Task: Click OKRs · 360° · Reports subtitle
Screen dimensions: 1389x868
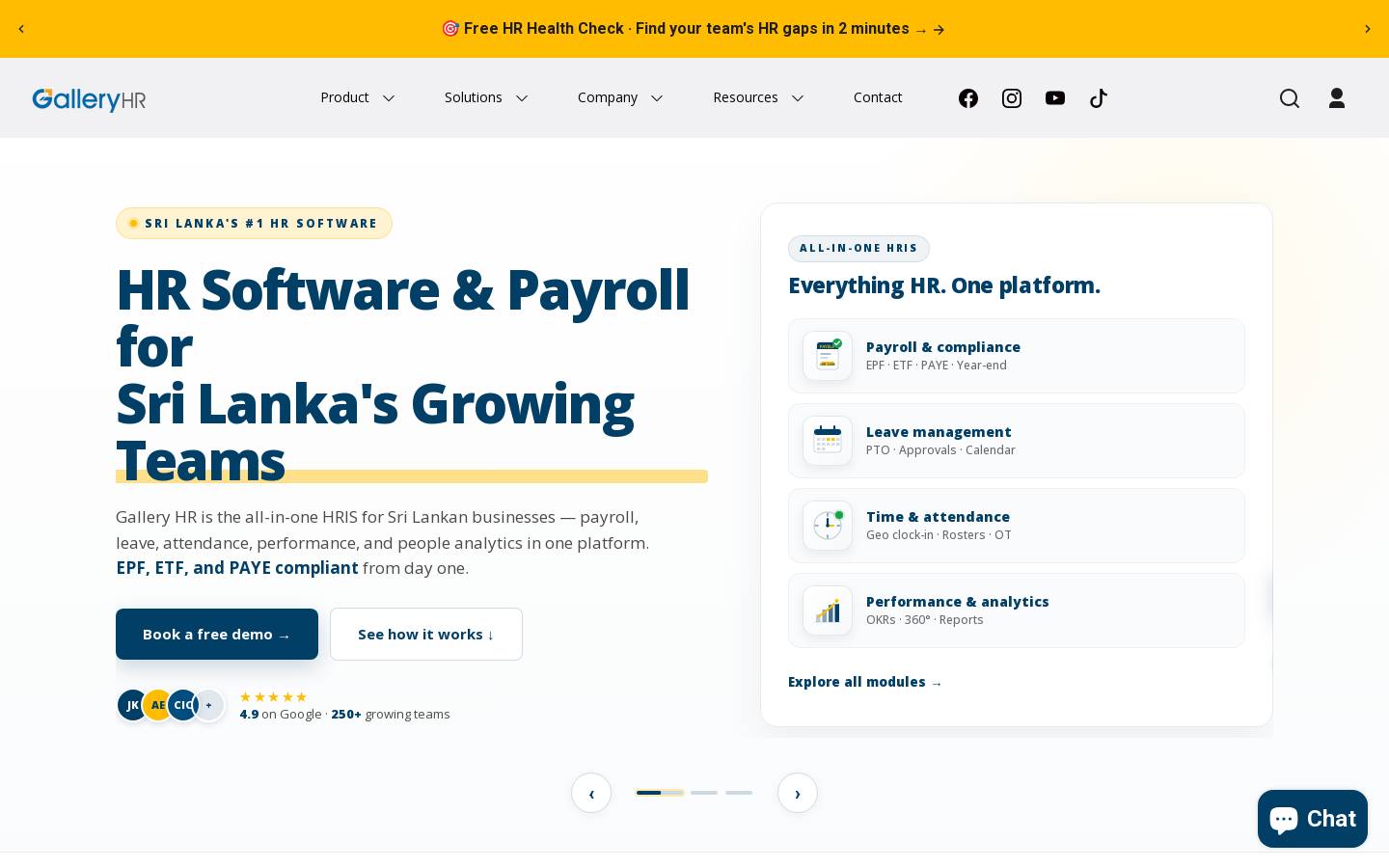Action: 925,620
